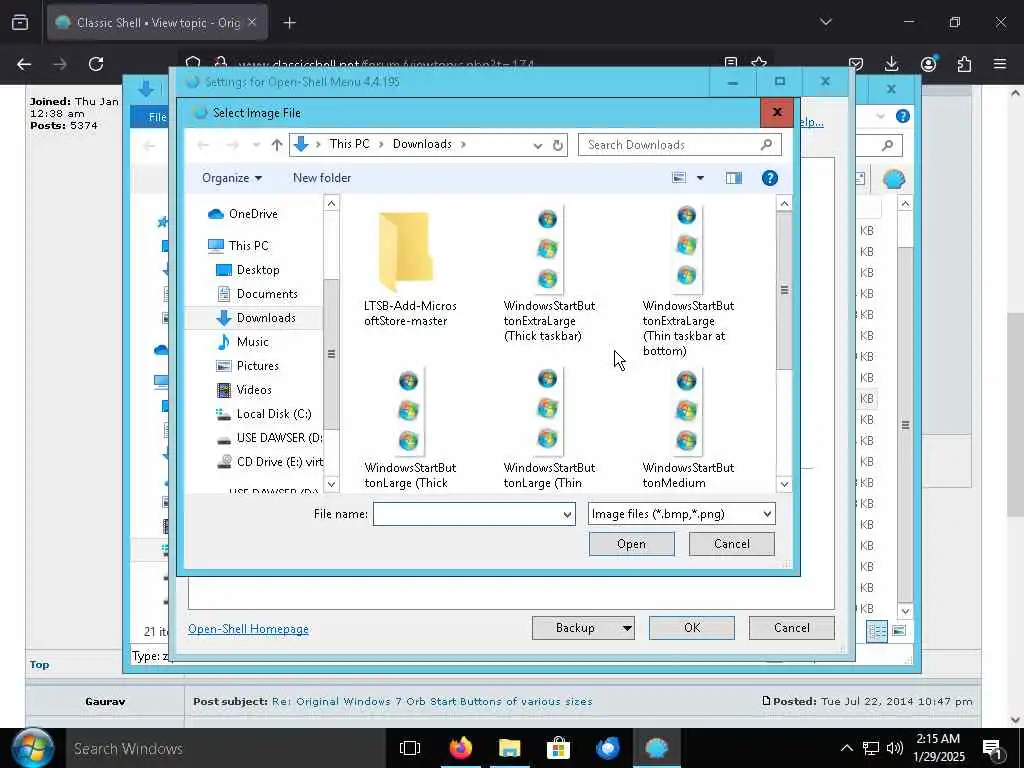Reload the page in Firefox
The width and height of the screenshot is (1024, 768).
point(96,64)
